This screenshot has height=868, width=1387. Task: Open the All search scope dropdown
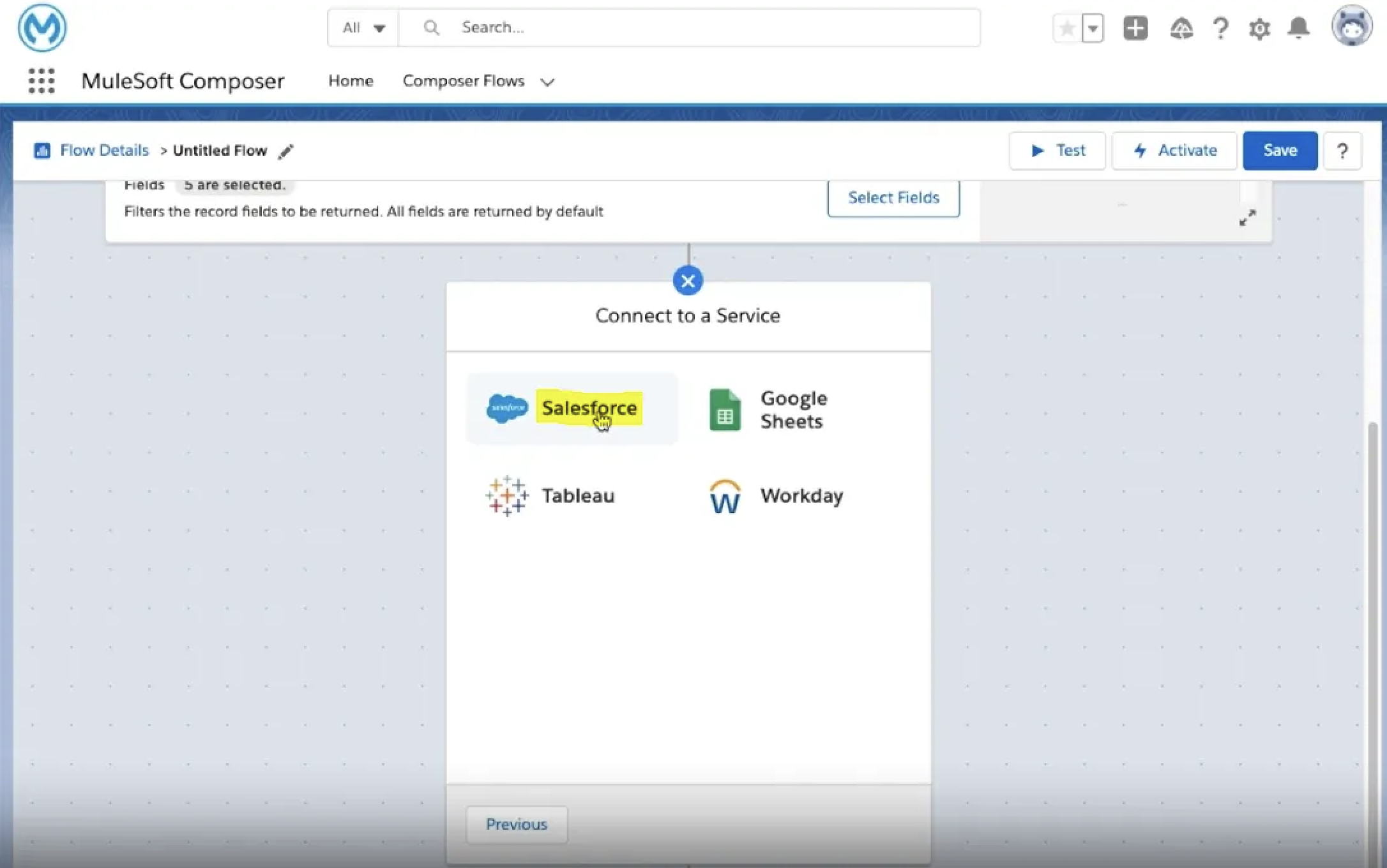[363, 27]
